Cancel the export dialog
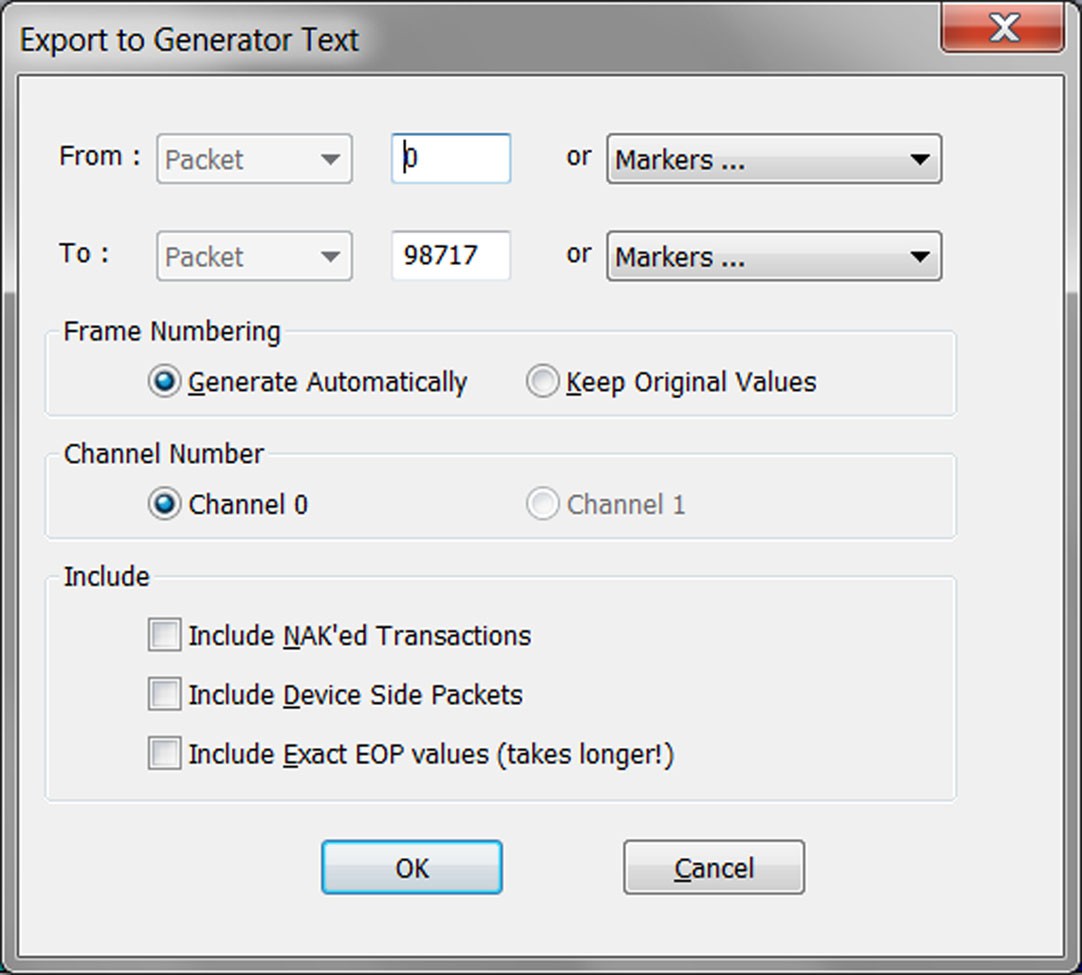 [714, 867]
